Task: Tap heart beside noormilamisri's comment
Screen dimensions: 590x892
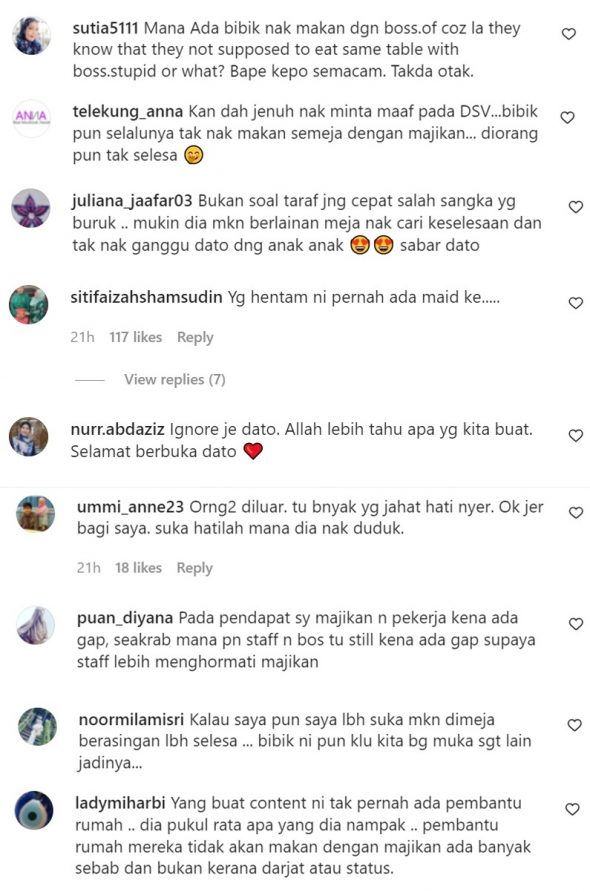Action: pyautogui.click(x=575, y=725)
